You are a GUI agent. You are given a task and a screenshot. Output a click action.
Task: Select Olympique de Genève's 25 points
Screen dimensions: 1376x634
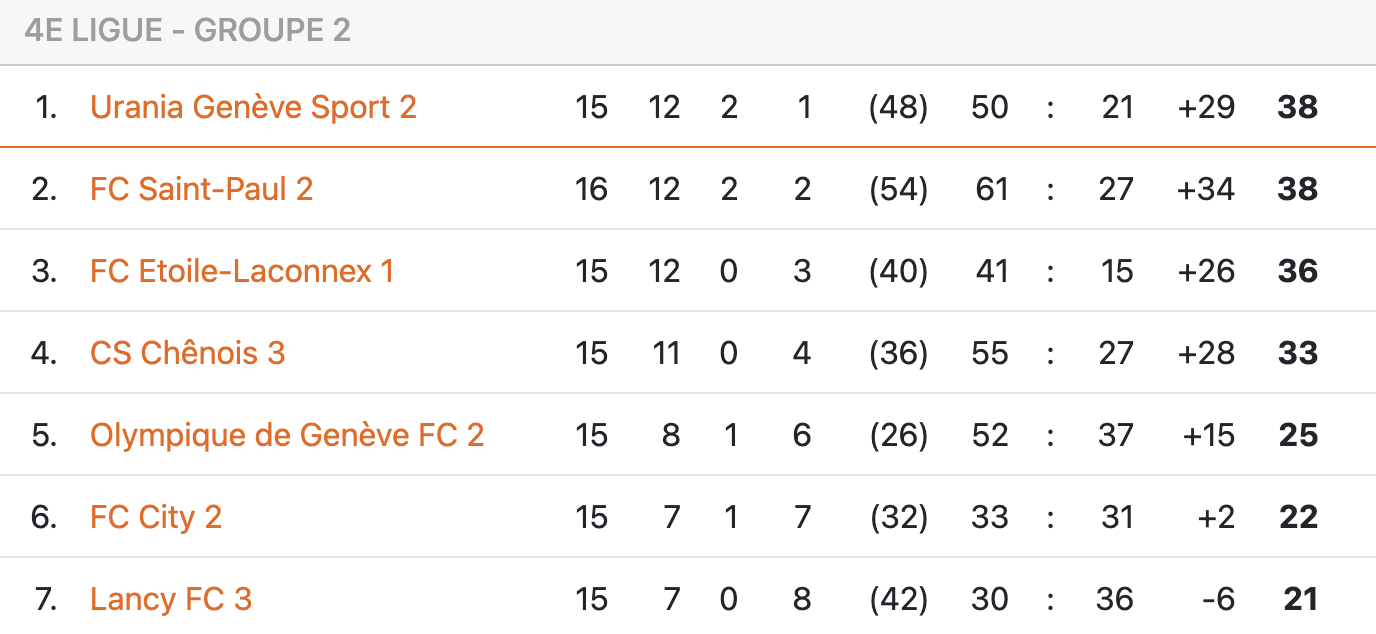click(x=1297, y=435)
